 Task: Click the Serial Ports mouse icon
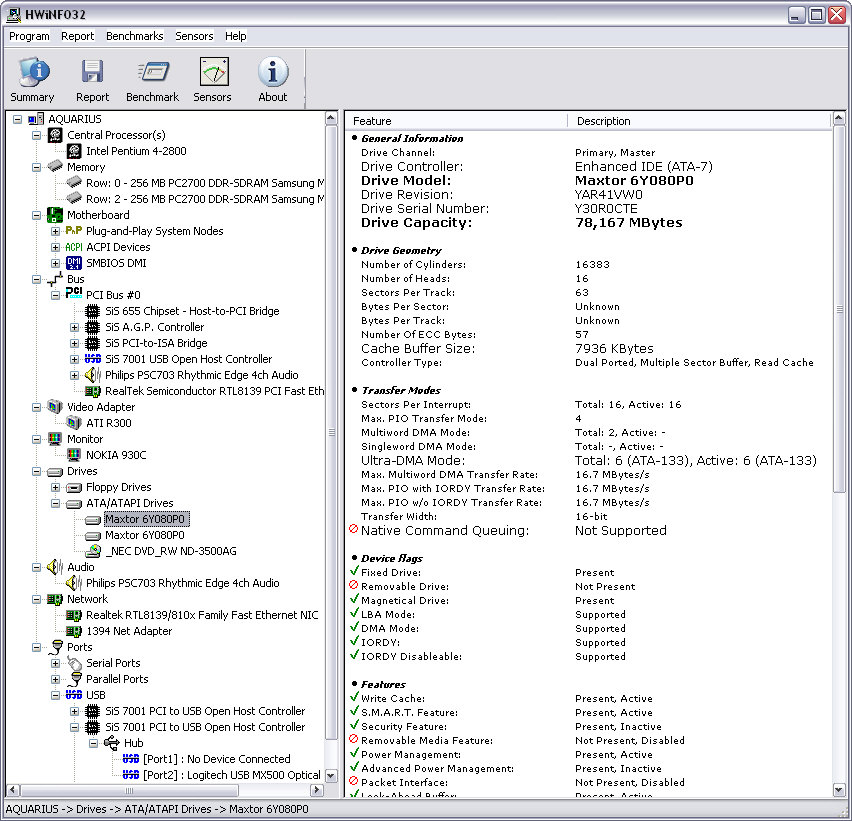point(74,663)
